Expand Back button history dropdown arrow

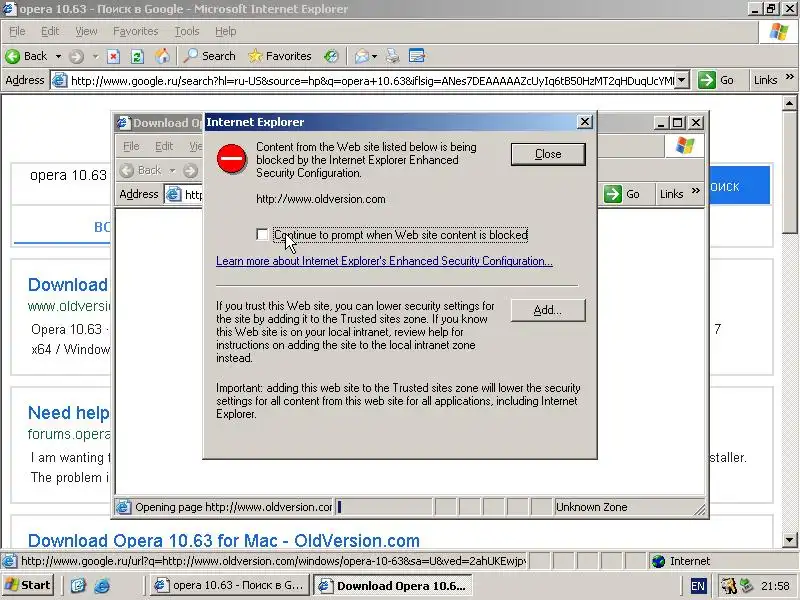tap(58, 56)
